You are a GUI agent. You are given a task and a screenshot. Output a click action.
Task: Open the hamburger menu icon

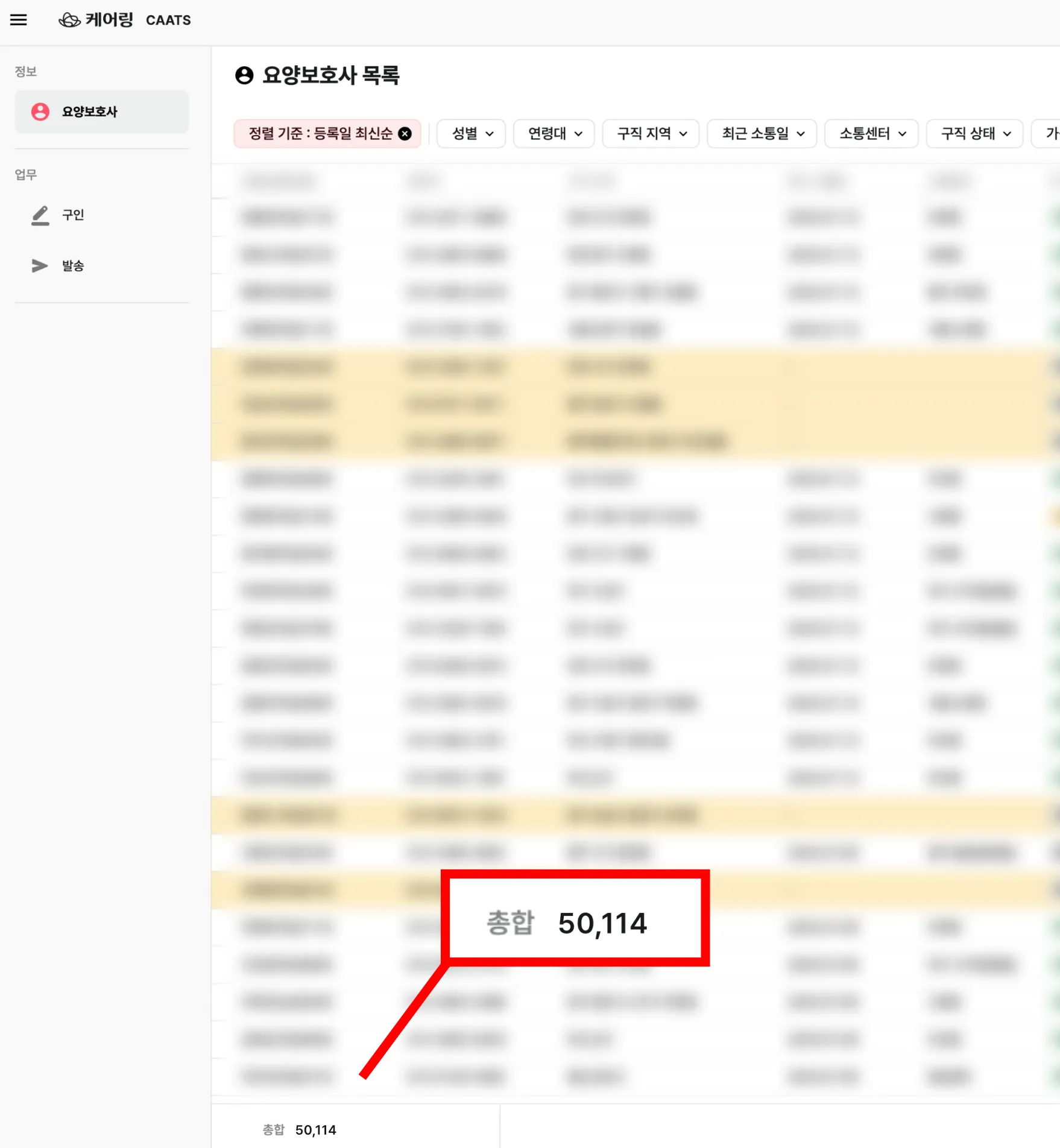(19, 20)
